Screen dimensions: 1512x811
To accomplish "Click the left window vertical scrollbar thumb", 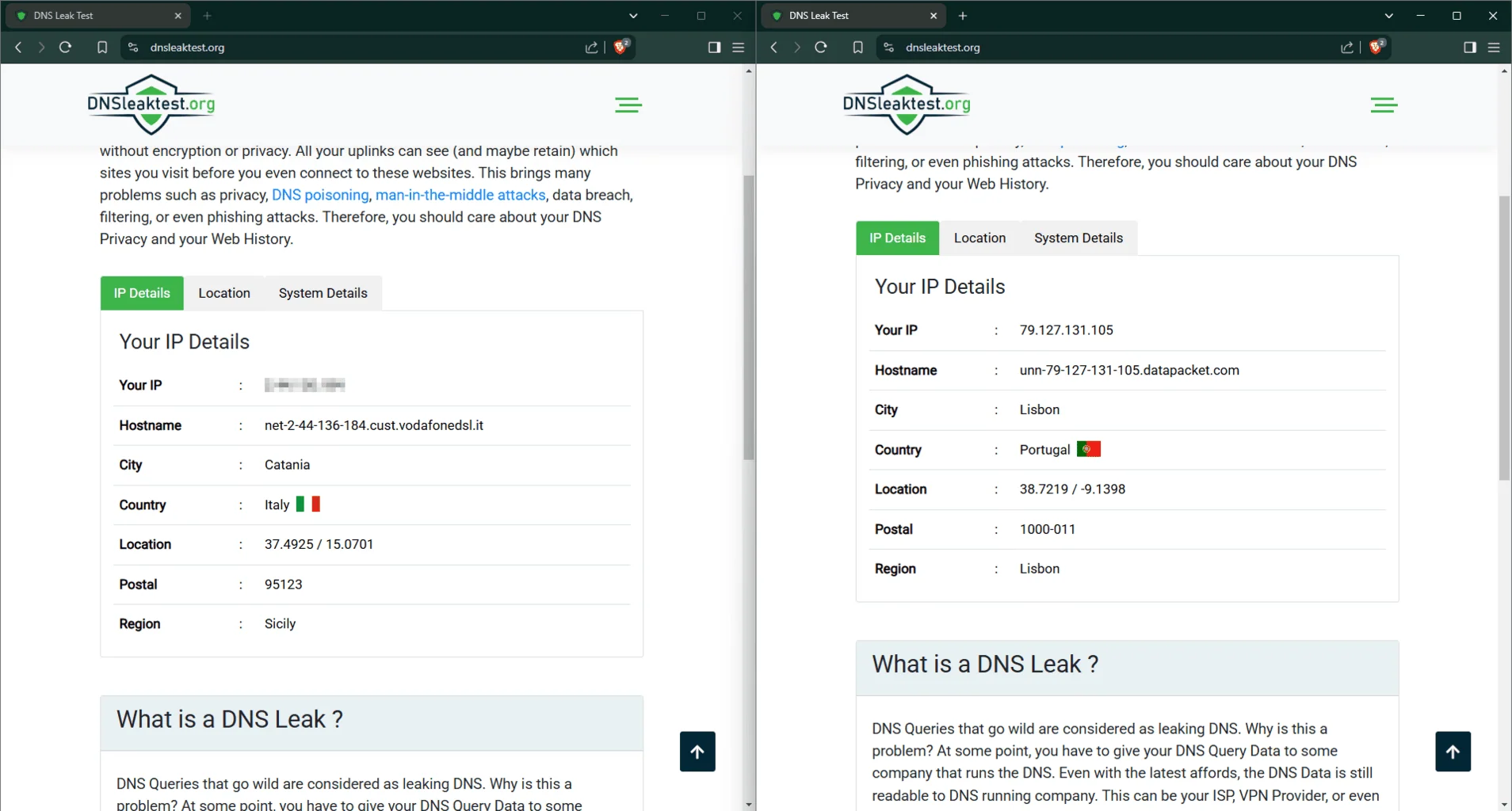I will tap(748, 317).
